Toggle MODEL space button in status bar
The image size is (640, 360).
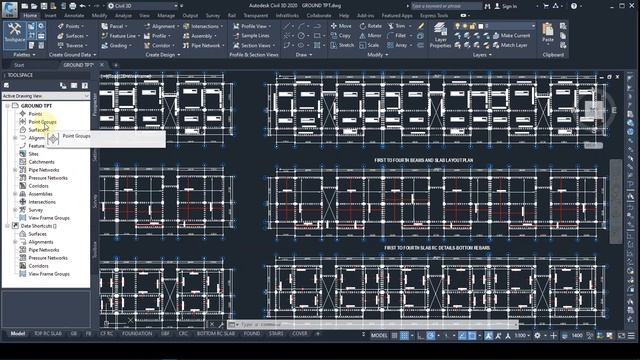379,336
